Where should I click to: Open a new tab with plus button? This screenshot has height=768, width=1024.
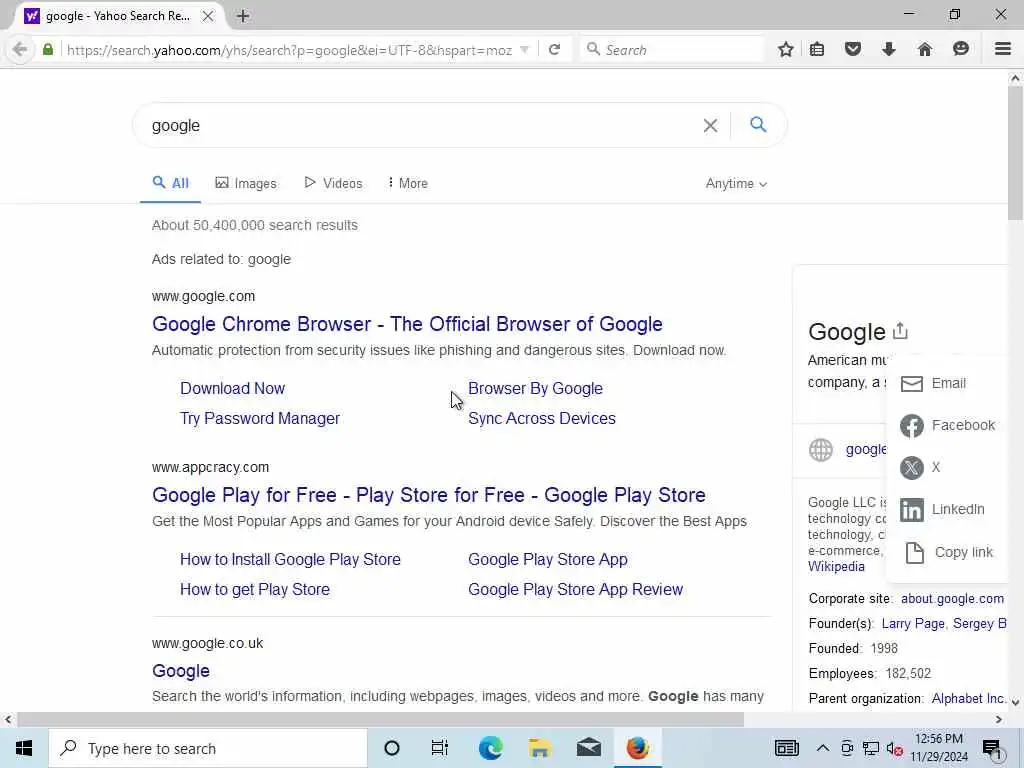(x=243, y=16)
